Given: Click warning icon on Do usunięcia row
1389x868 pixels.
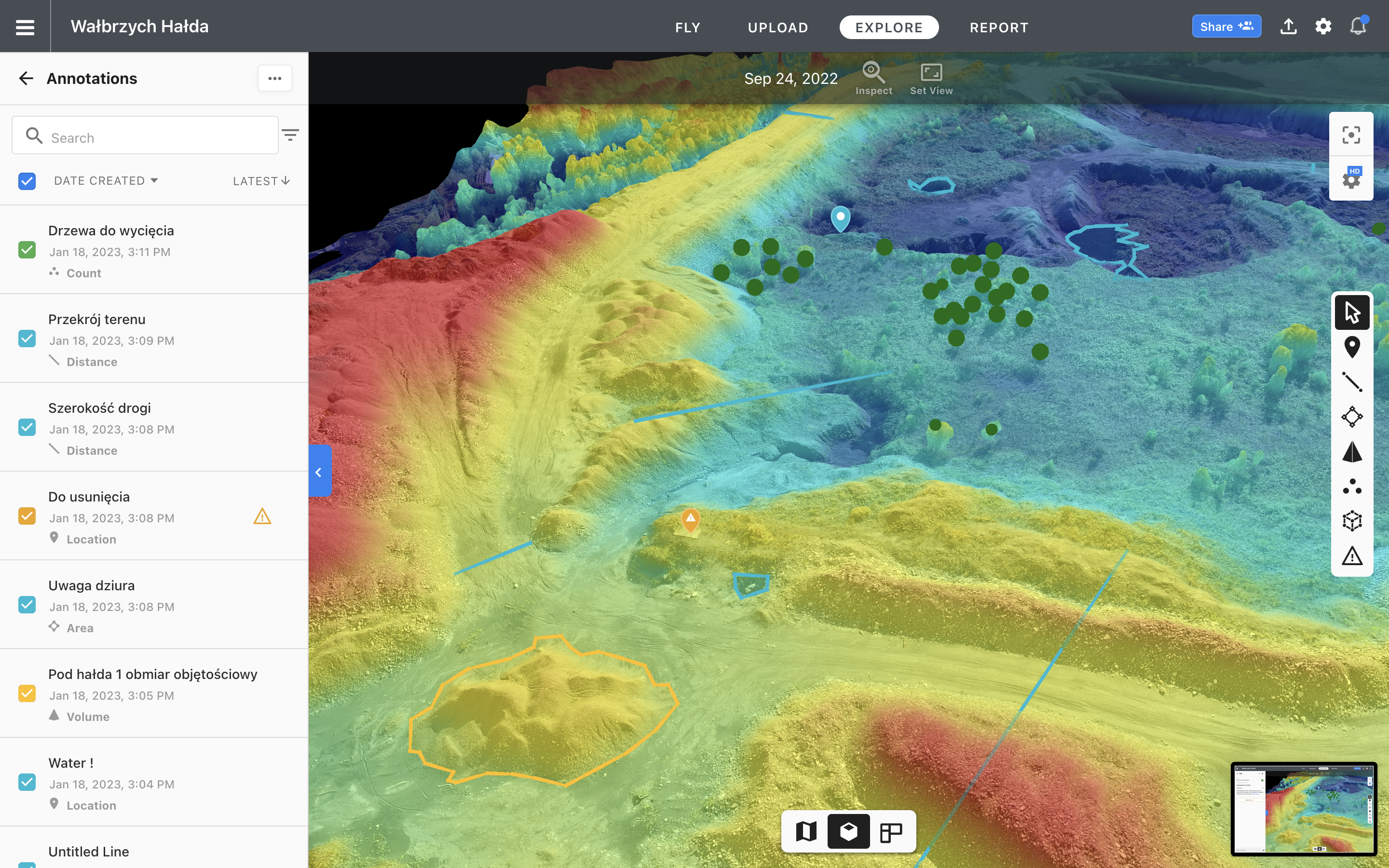Looking at the screenshot, I should tap(262, 516).
